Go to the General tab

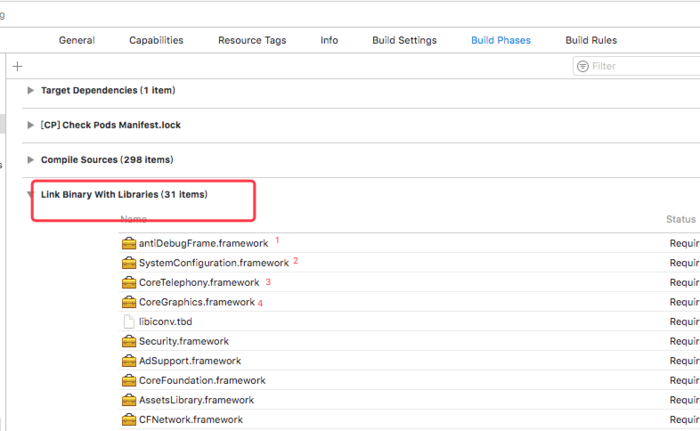point(77,41)
